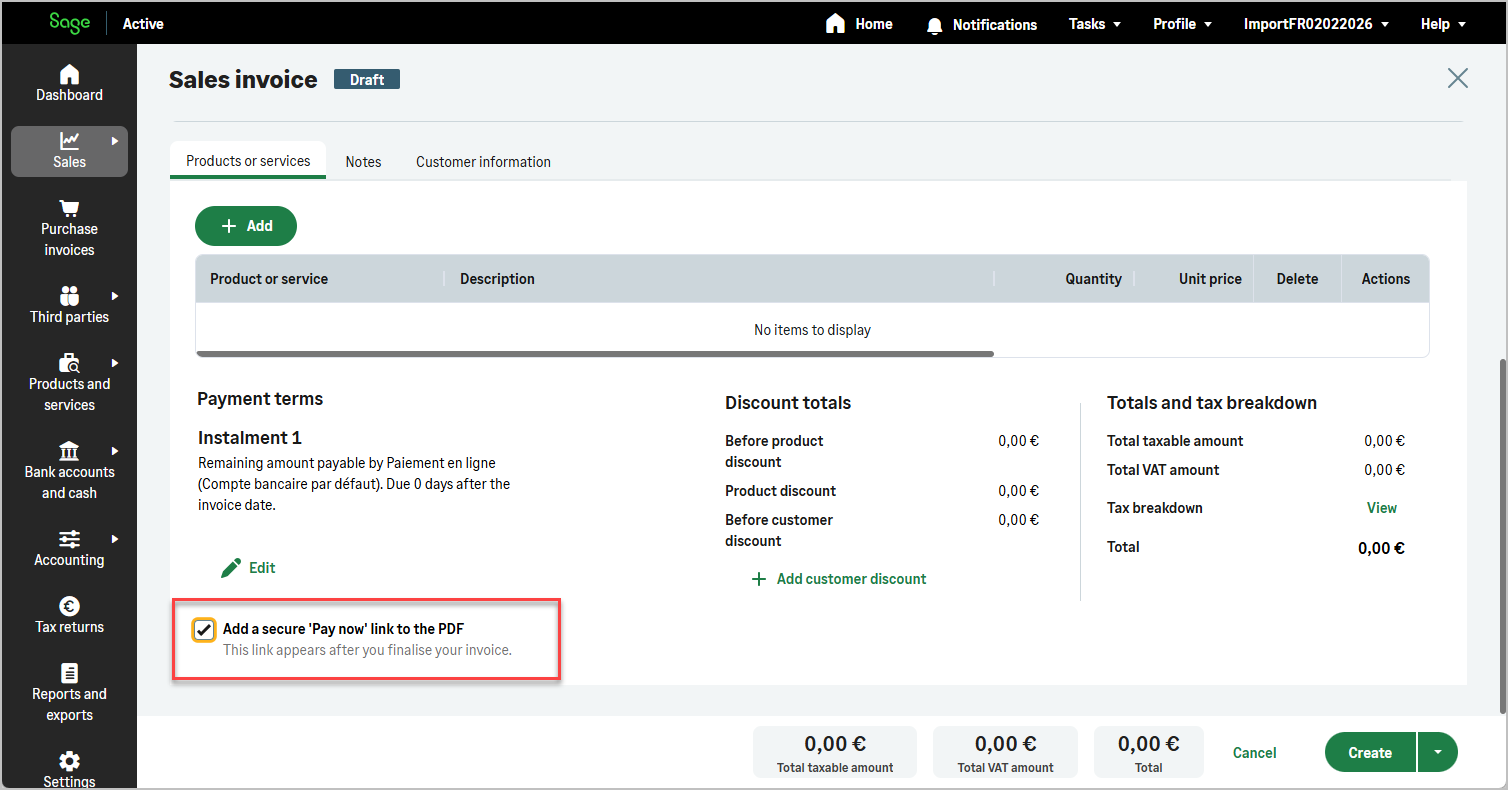Open Reports and exports document icon
The image size is (1508, 790).
69,673
